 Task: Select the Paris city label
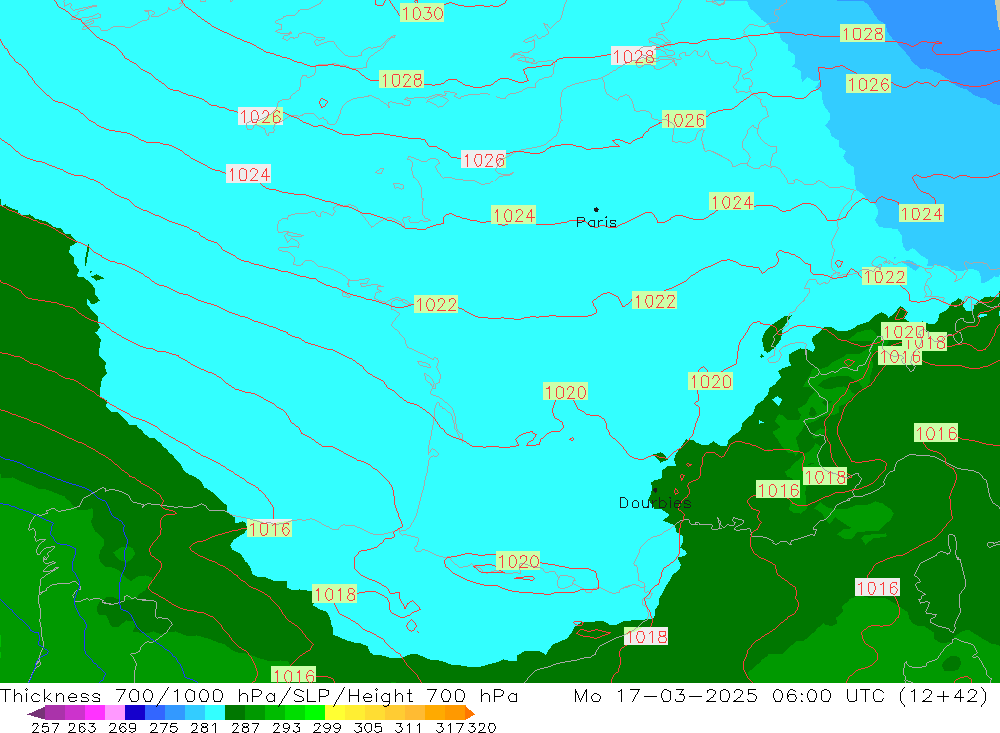(596, 222)
